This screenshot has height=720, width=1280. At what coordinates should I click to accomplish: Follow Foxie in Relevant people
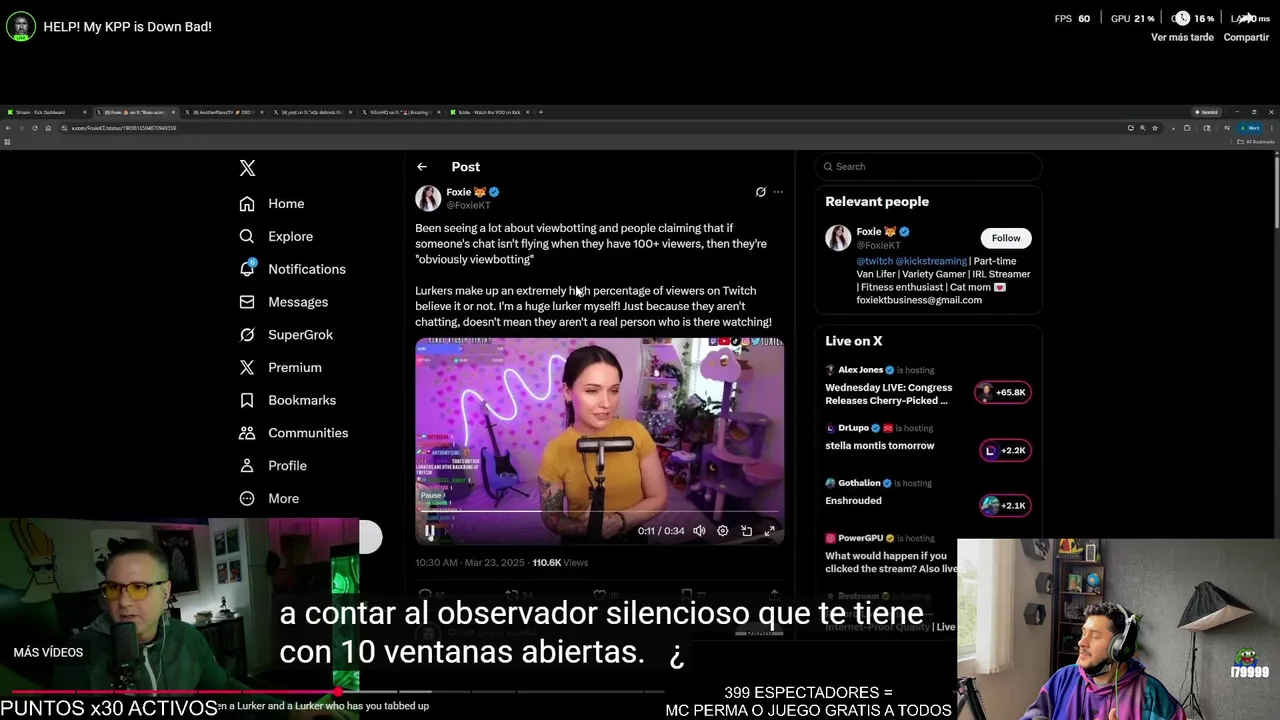1006,238
